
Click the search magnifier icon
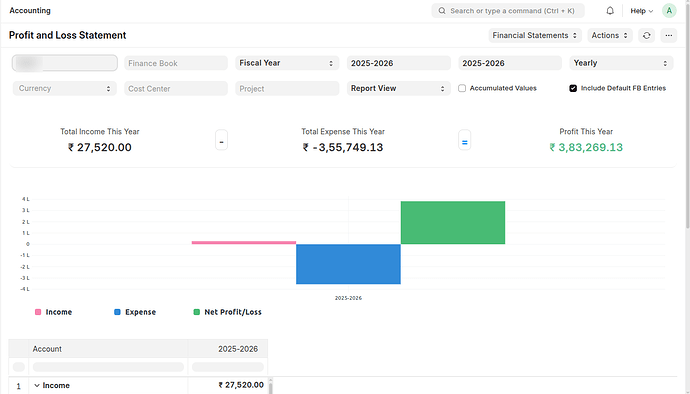[x=442, y=11]
